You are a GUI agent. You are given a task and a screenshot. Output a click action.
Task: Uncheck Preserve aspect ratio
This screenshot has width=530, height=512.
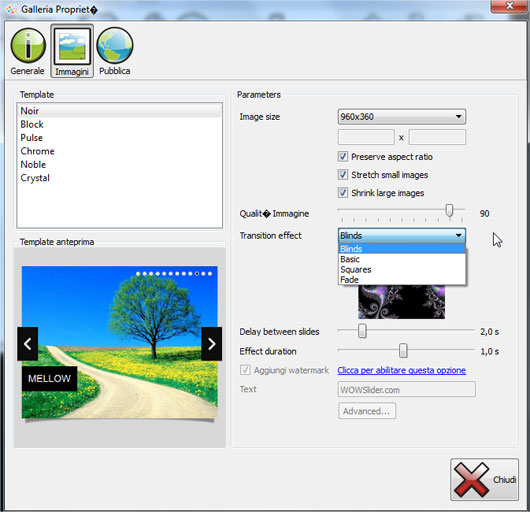pyautogui.click(x=343, y=156)
